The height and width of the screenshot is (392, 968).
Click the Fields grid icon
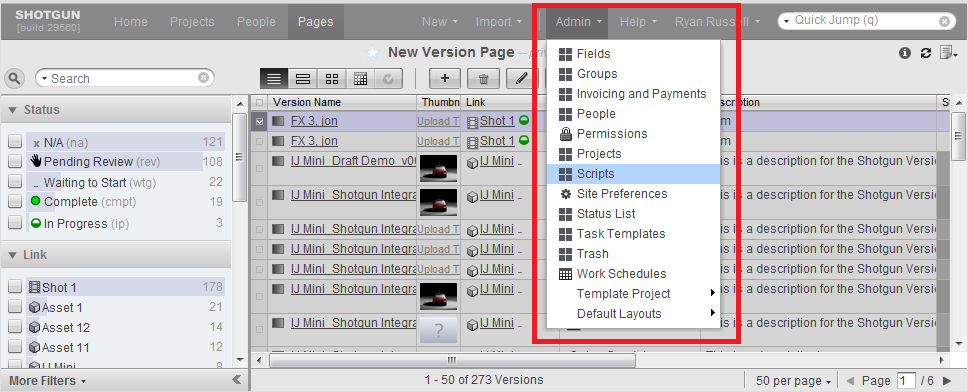(565, 54)
